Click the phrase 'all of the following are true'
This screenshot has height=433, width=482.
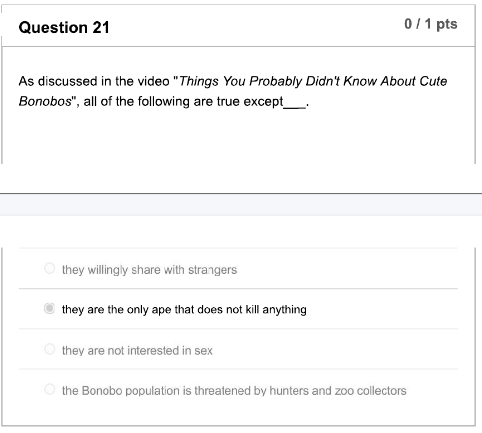tap(162, 101)
